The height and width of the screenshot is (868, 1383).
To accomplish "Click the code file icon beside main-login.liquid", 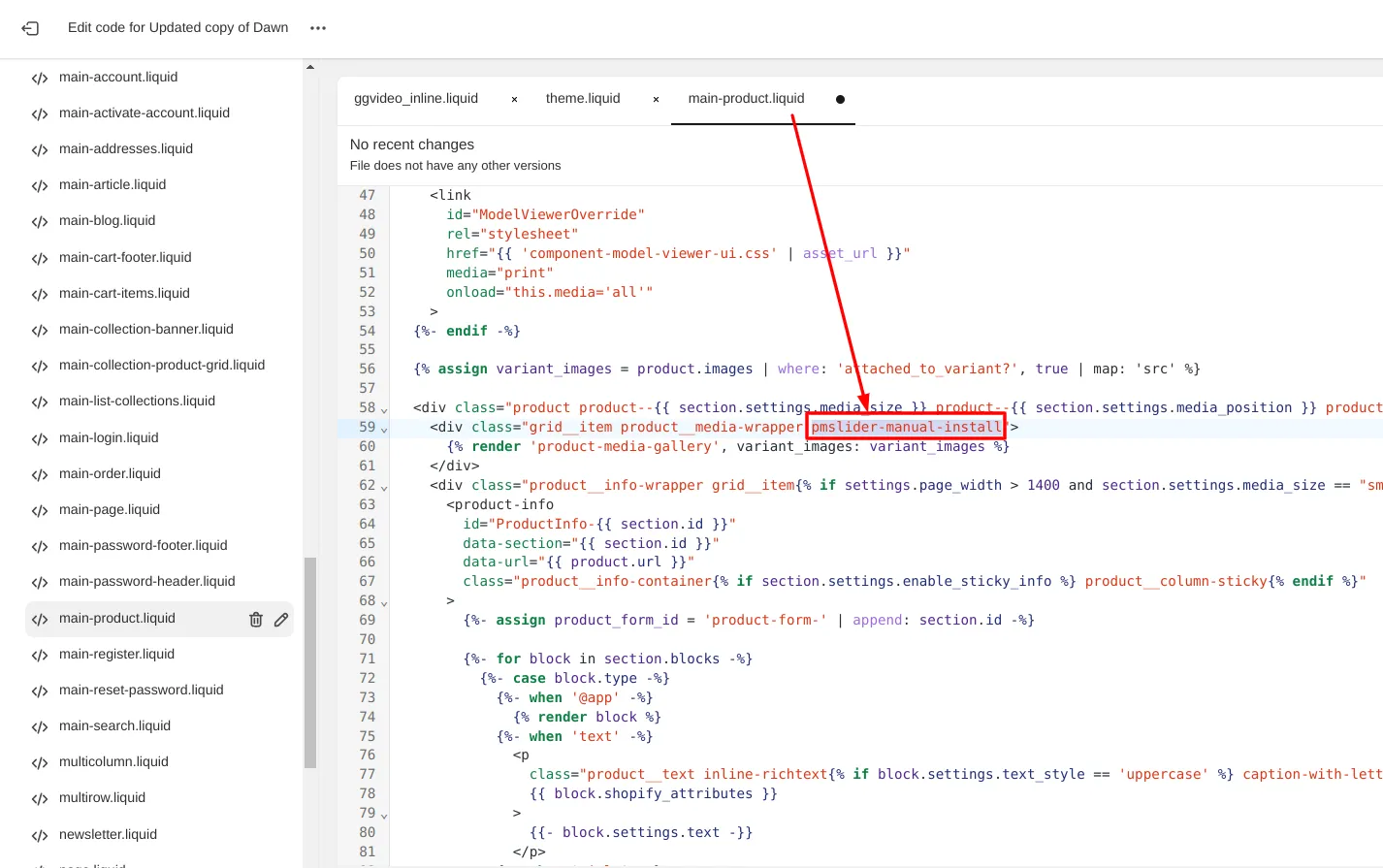I will pyautogui.click(x=39, y=437).
